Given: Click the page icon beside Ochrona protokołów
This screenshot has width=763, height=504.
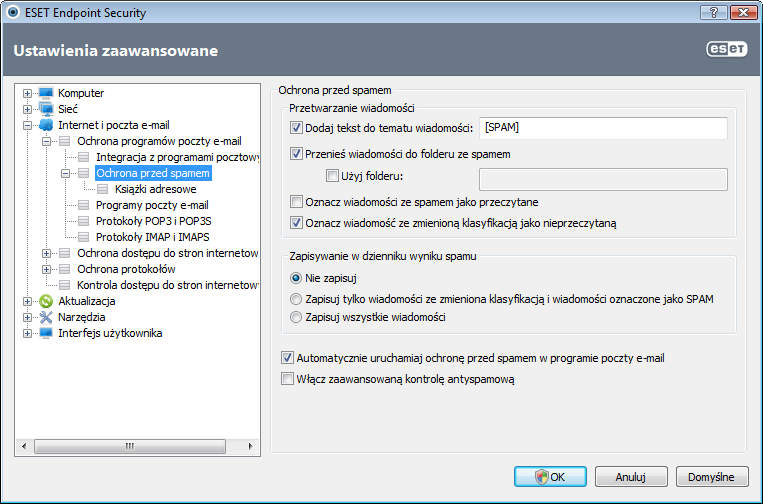Looking at the screenshot, I should [64, 269].
